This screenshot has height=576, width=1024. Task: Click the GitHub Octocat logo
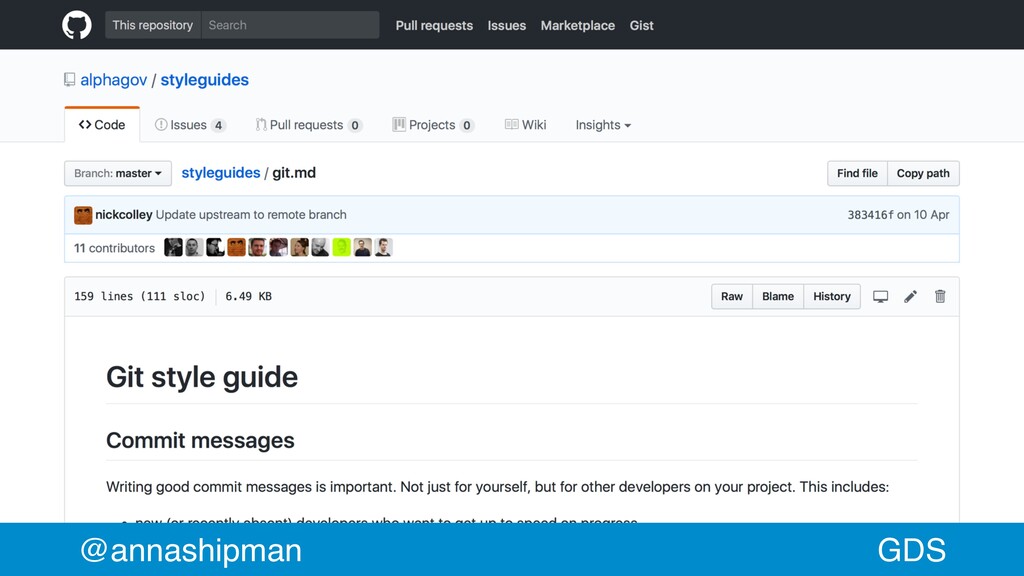point(76,25)
